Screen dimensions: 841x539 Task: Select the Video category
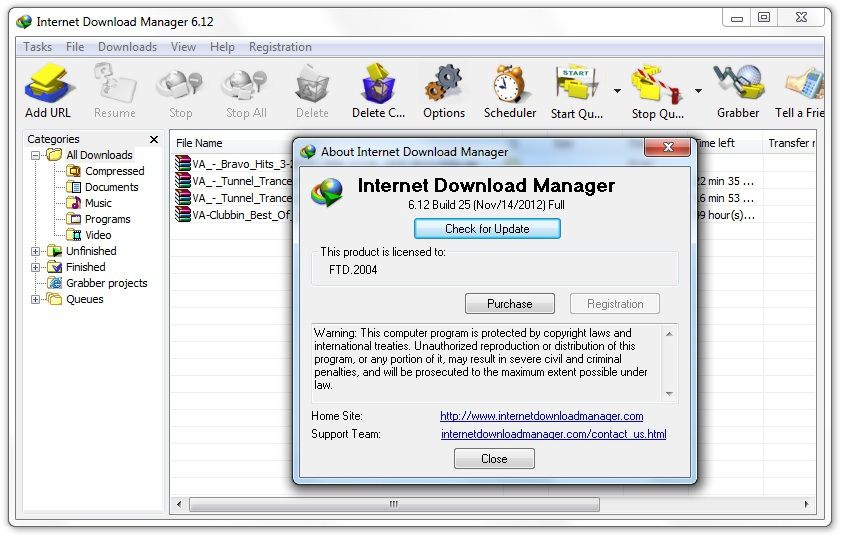point(98,235)
